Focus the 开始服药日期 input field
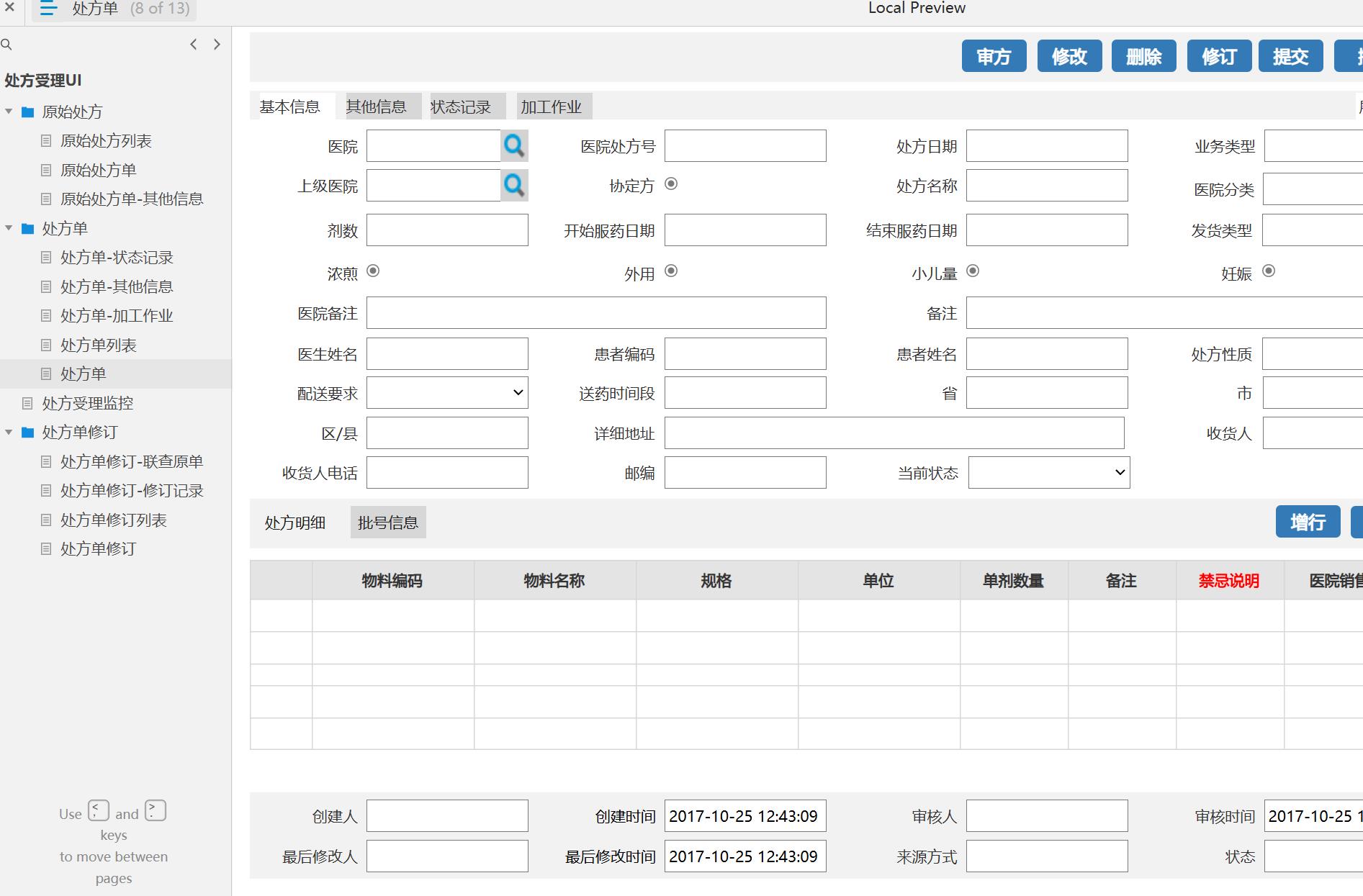1363x896 pixels. pyautogui.click(x=745, y=230)
